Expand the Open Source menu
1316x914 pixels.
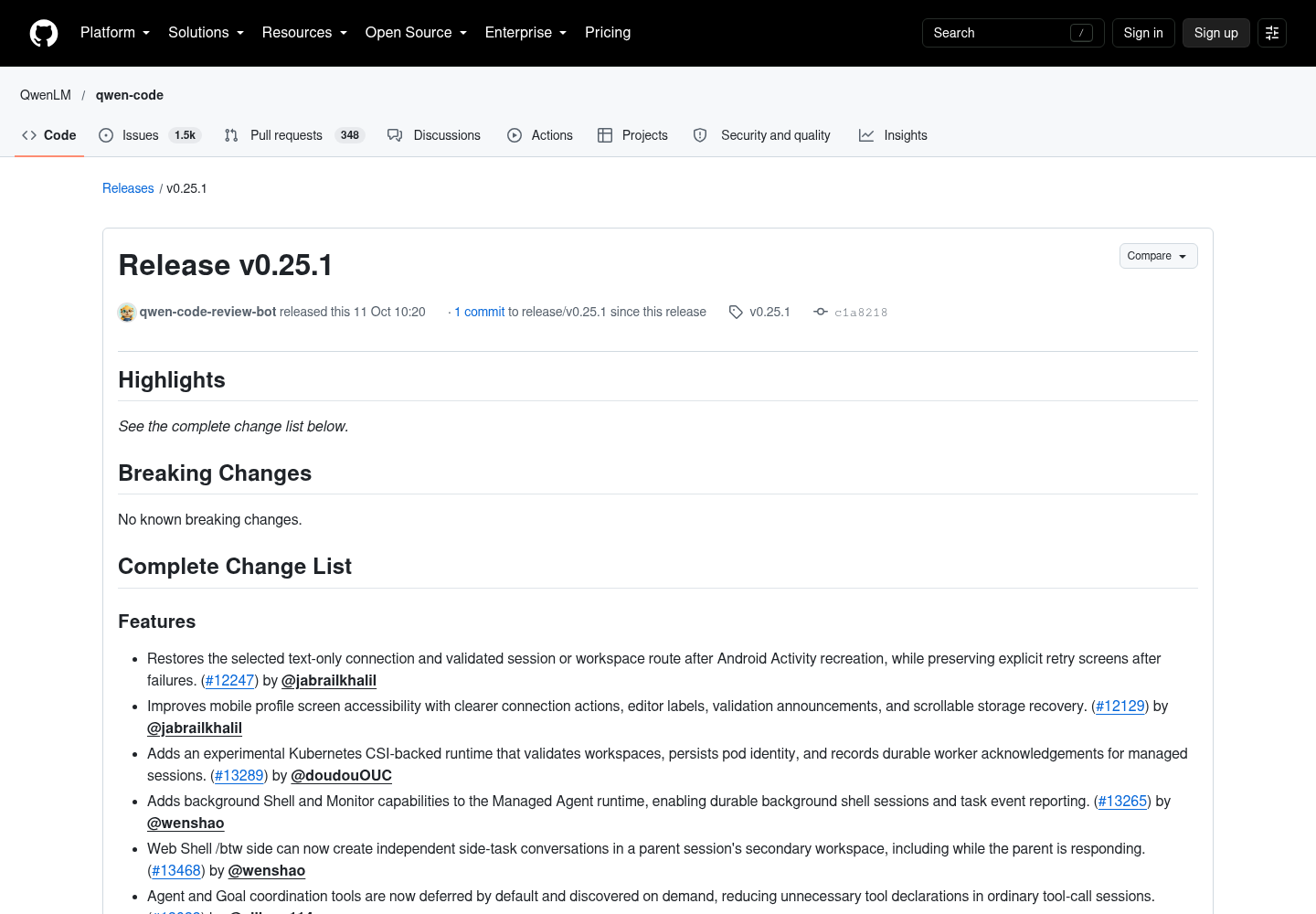pyautogui.click(x=416, y=33)
